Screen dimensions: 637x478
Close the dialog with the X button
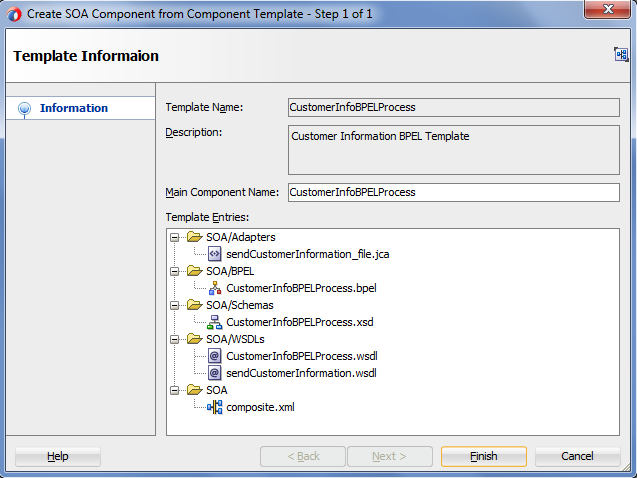pyautogui.click(x=607, y=9)
